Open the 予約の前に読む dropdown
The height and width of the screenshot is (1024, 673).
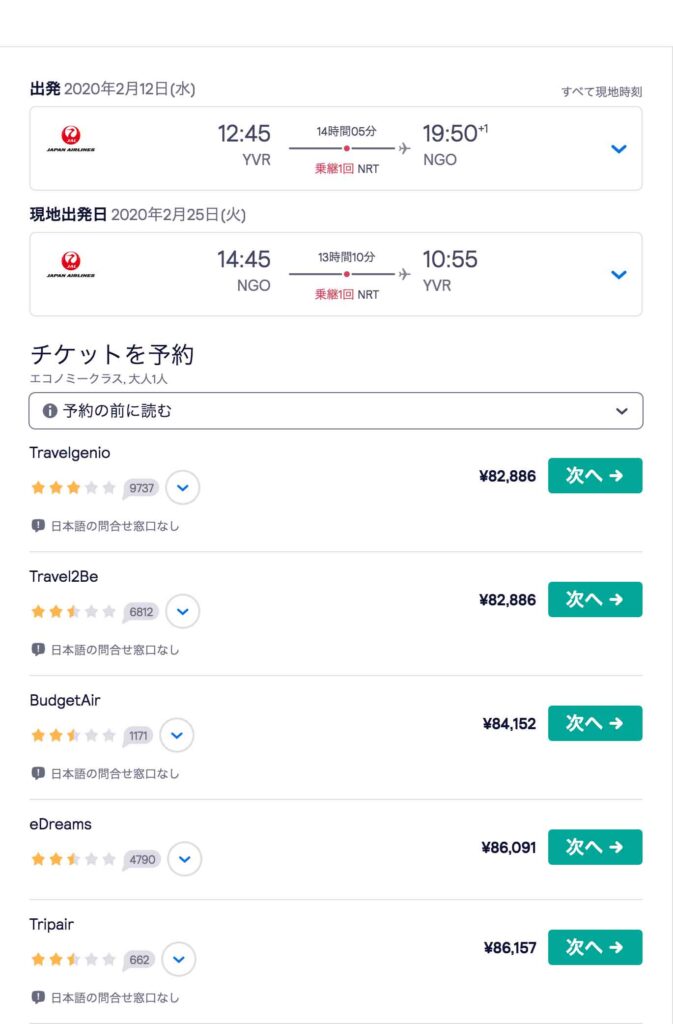click(x=621, y=411)
